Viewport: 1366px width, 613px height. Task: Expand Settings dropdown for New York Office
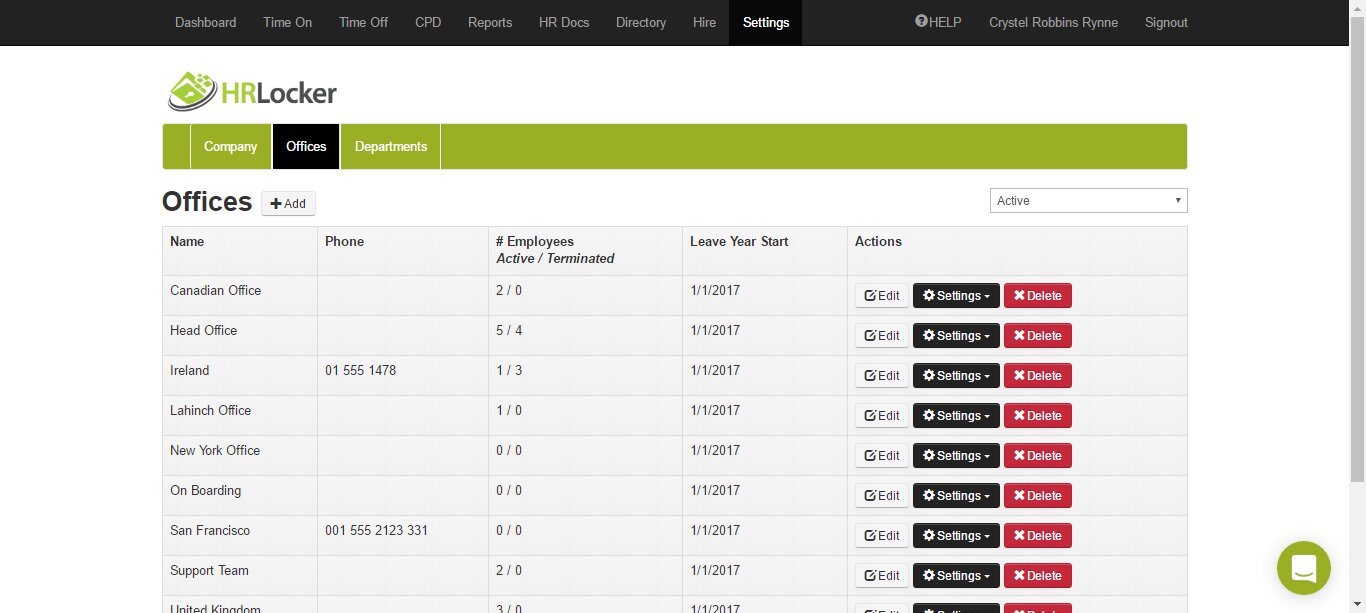point(955,456)
